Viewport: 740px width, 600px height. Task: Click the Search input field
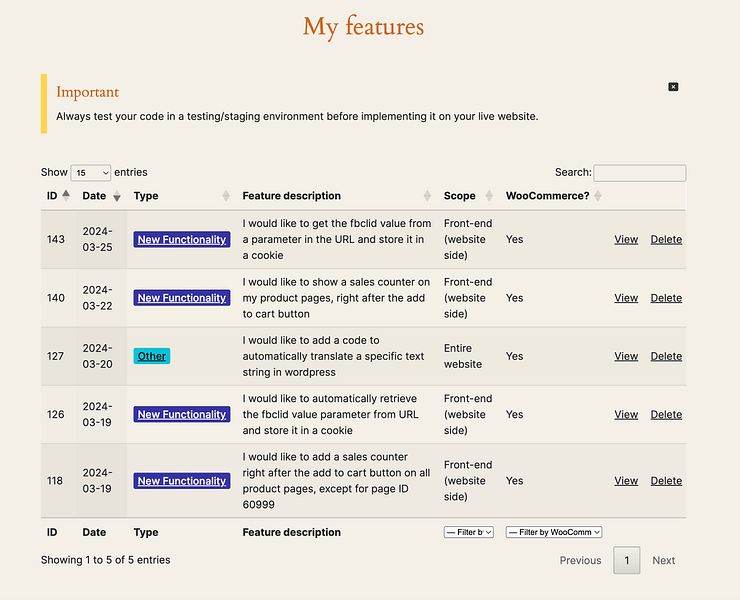point(639,173)
